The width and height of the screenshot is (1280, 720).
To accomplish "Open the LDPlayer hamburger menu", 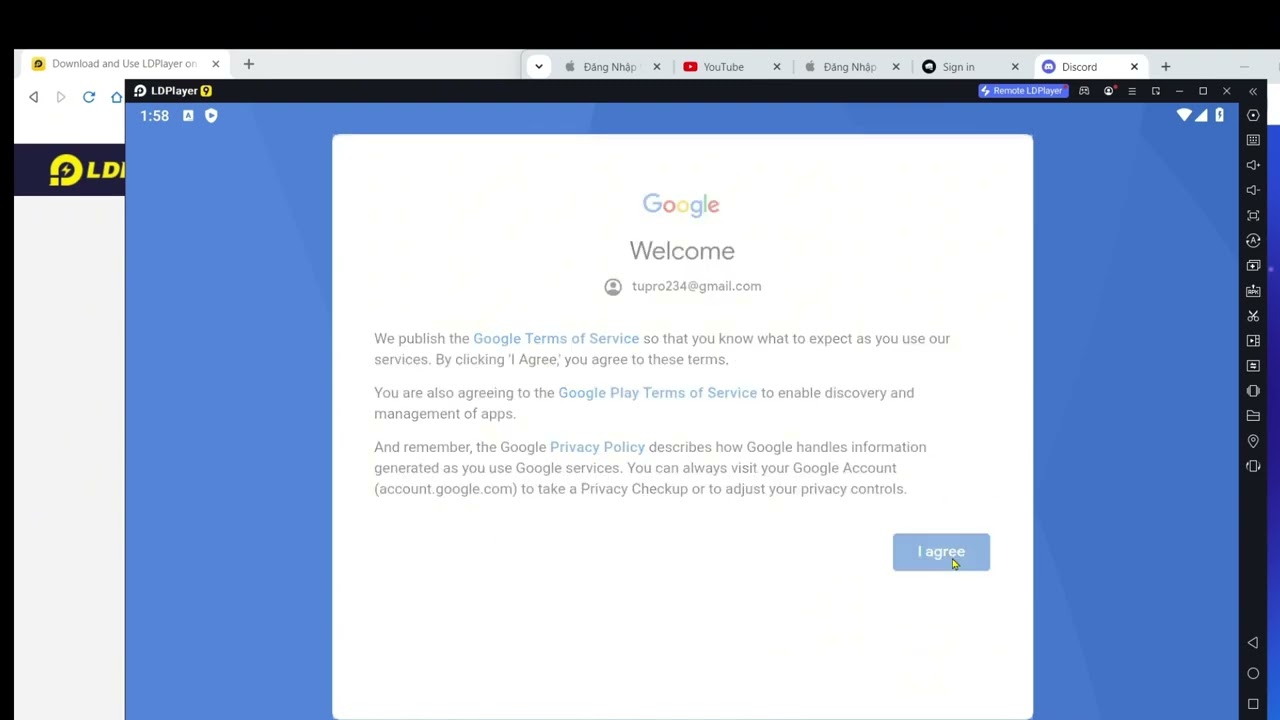I will pyautogui.click(x=1132, y=91).
